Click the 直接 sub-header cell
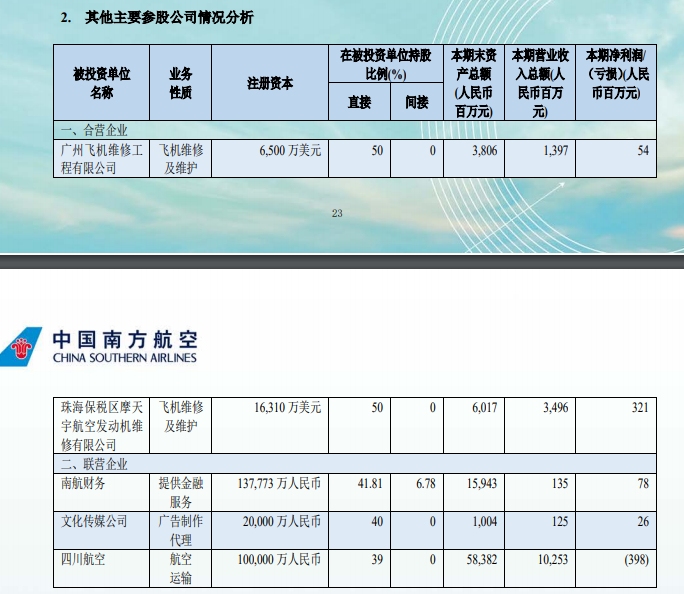 (359, 102)
